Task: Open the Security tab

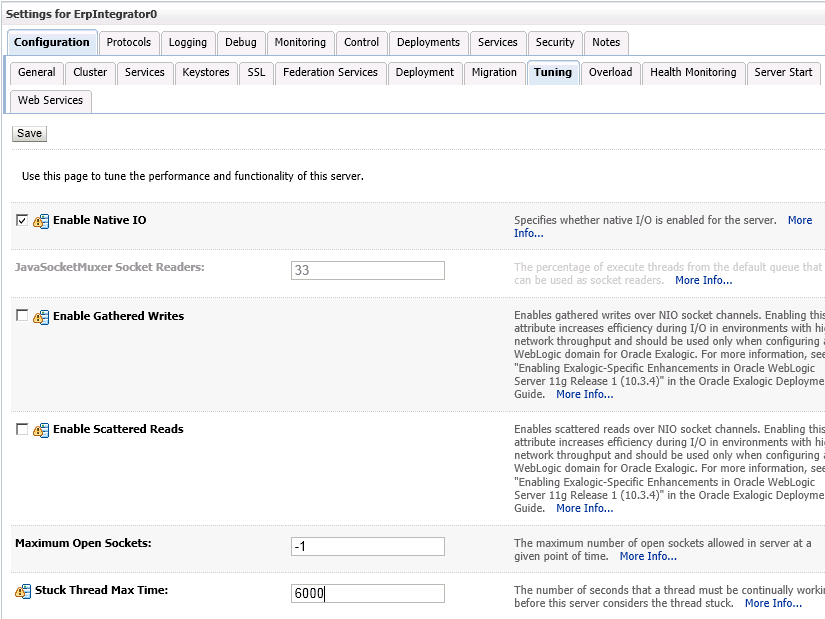Action: pyautogui.click(x=555, y=42)
